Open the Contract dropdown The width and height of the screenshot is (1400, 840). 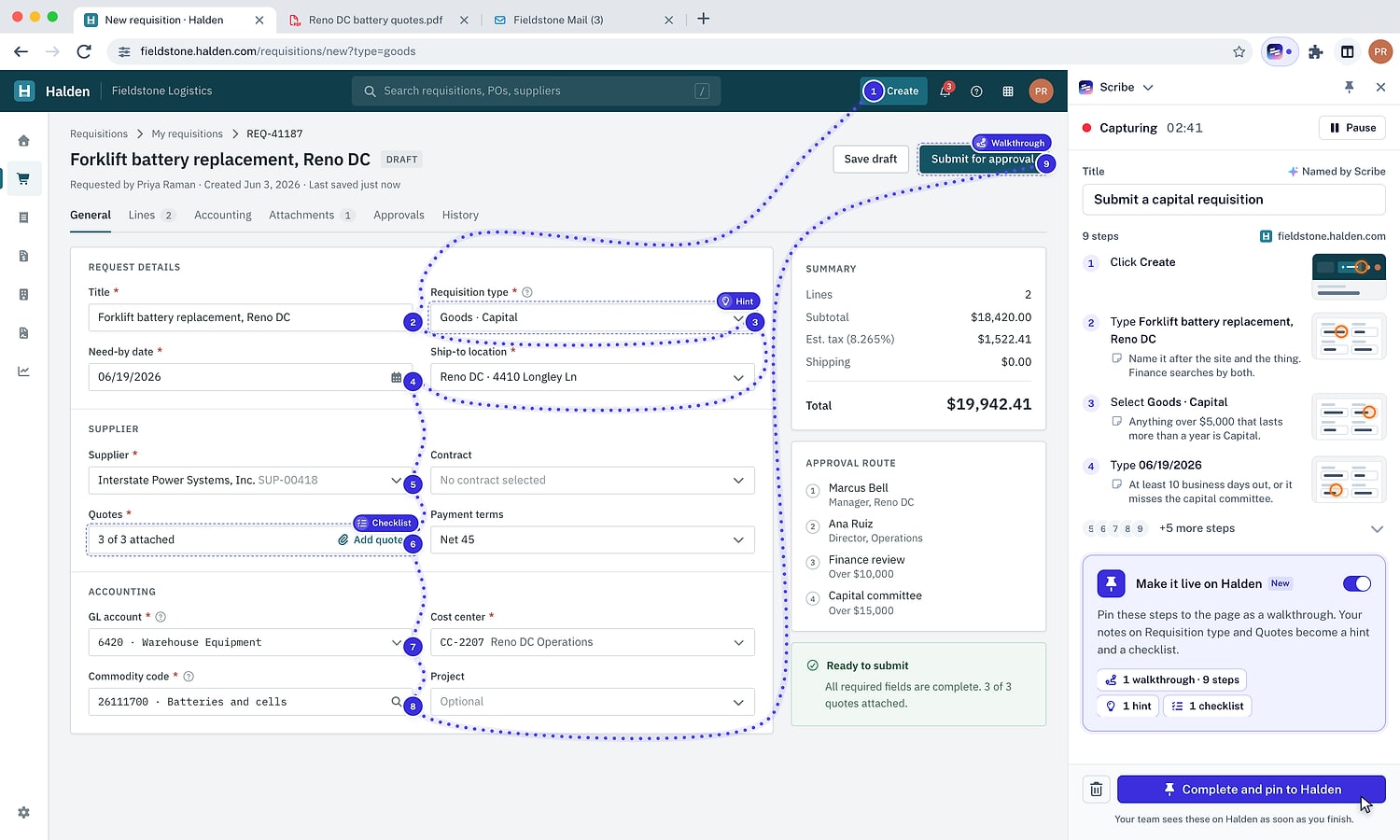(593, 480)
